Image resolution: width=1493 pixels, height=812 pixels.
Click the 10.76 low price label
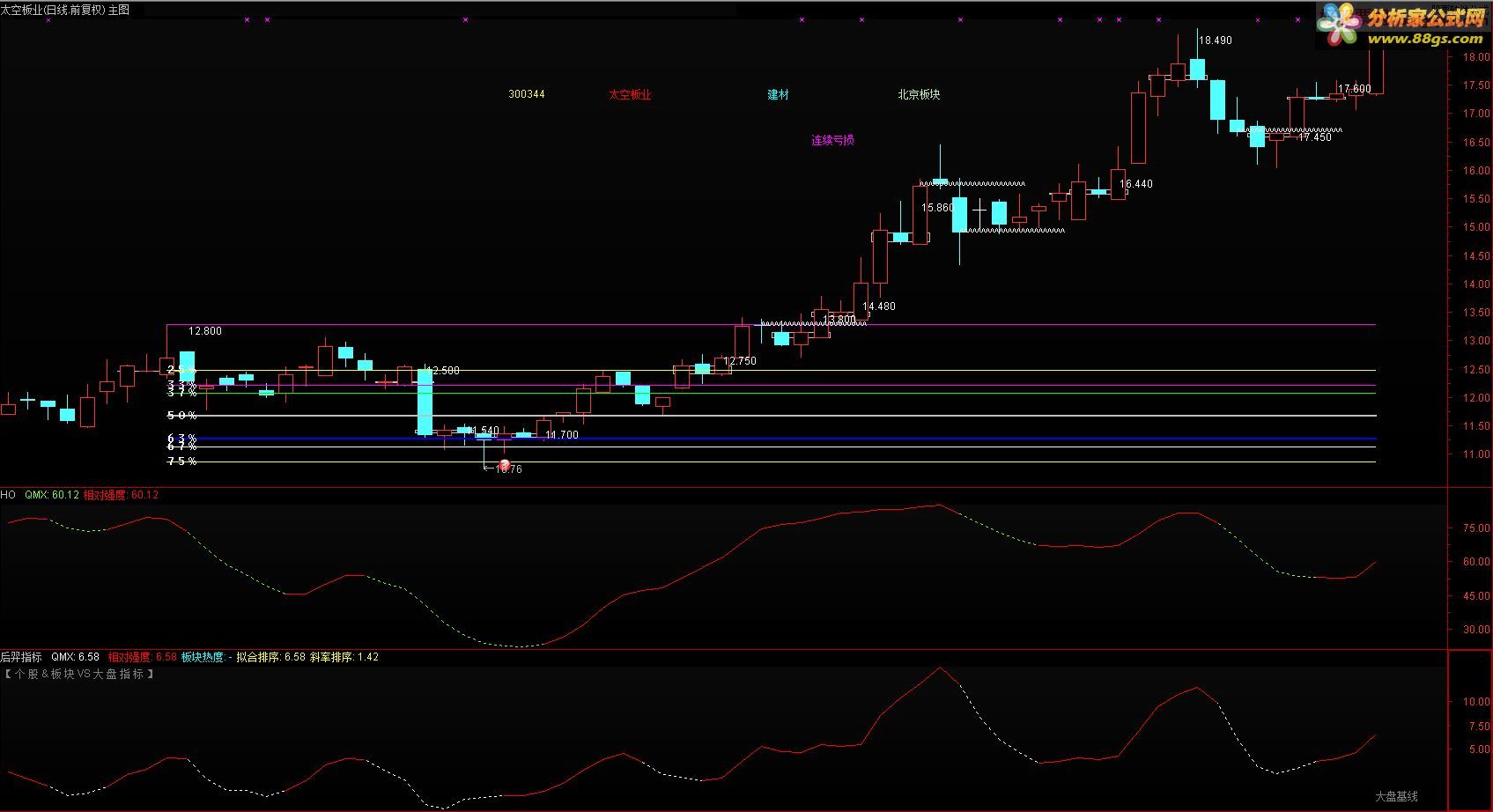pyautogui.click(x=508, y=469)
